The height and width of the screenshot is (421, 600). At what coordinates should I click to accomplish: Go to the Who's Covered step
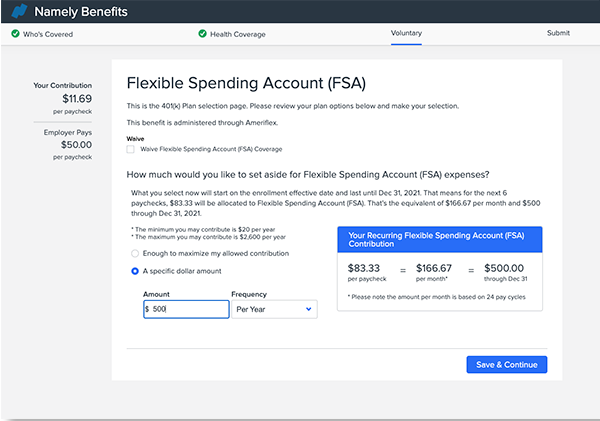[48, 33]
